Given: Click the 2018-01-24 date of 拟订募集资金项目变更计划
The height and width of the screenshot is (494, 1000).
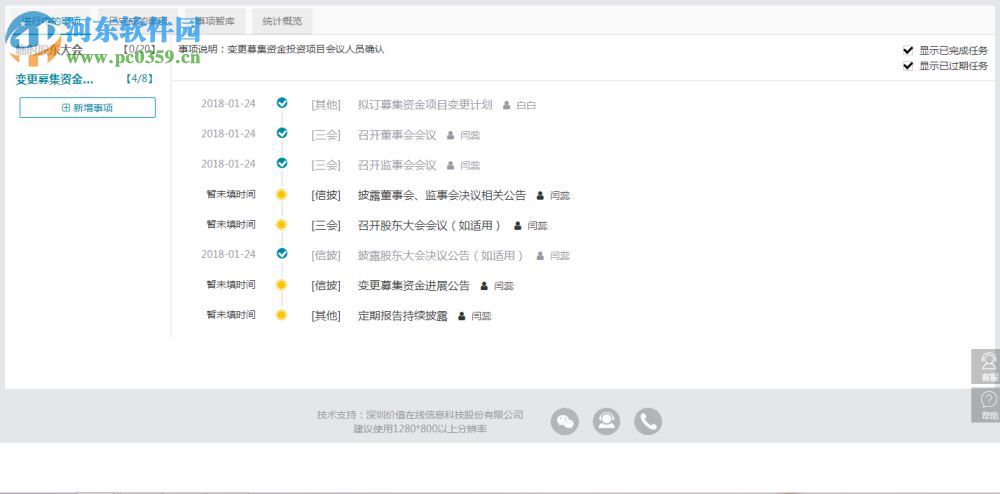Looking at the screenshot, I should coord(228,103).
